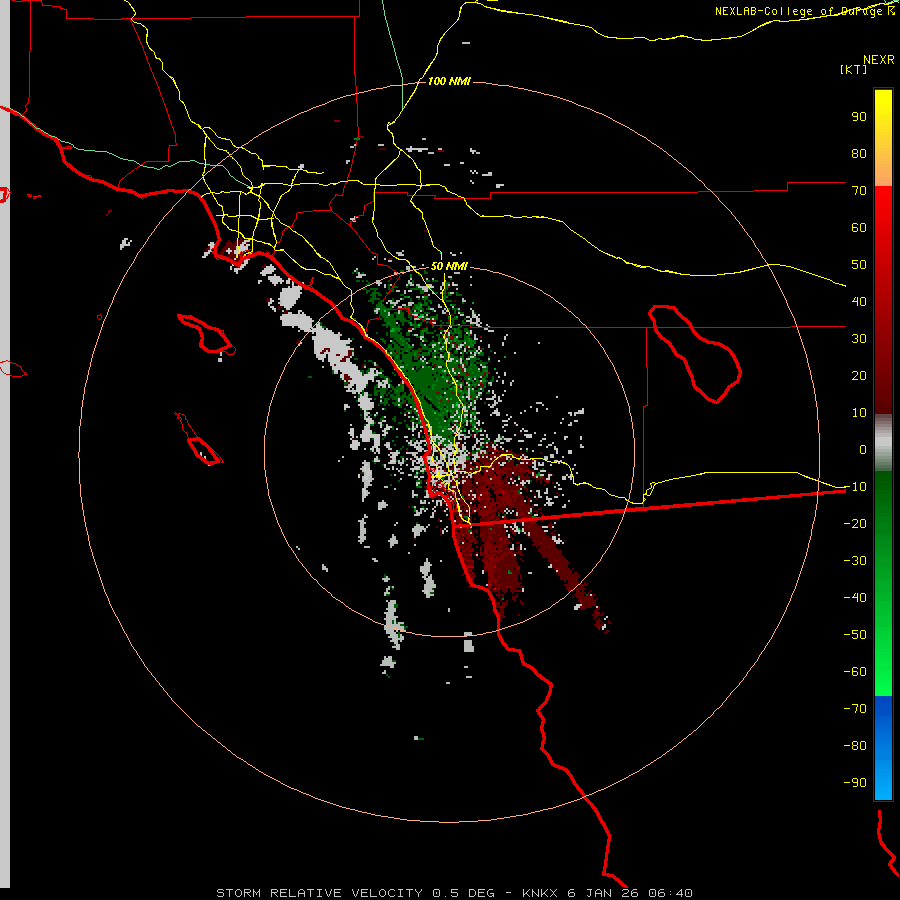Select the 20 value on velocity scale
The height and width of the screenshot is (900, 900).
click(859, 375)
